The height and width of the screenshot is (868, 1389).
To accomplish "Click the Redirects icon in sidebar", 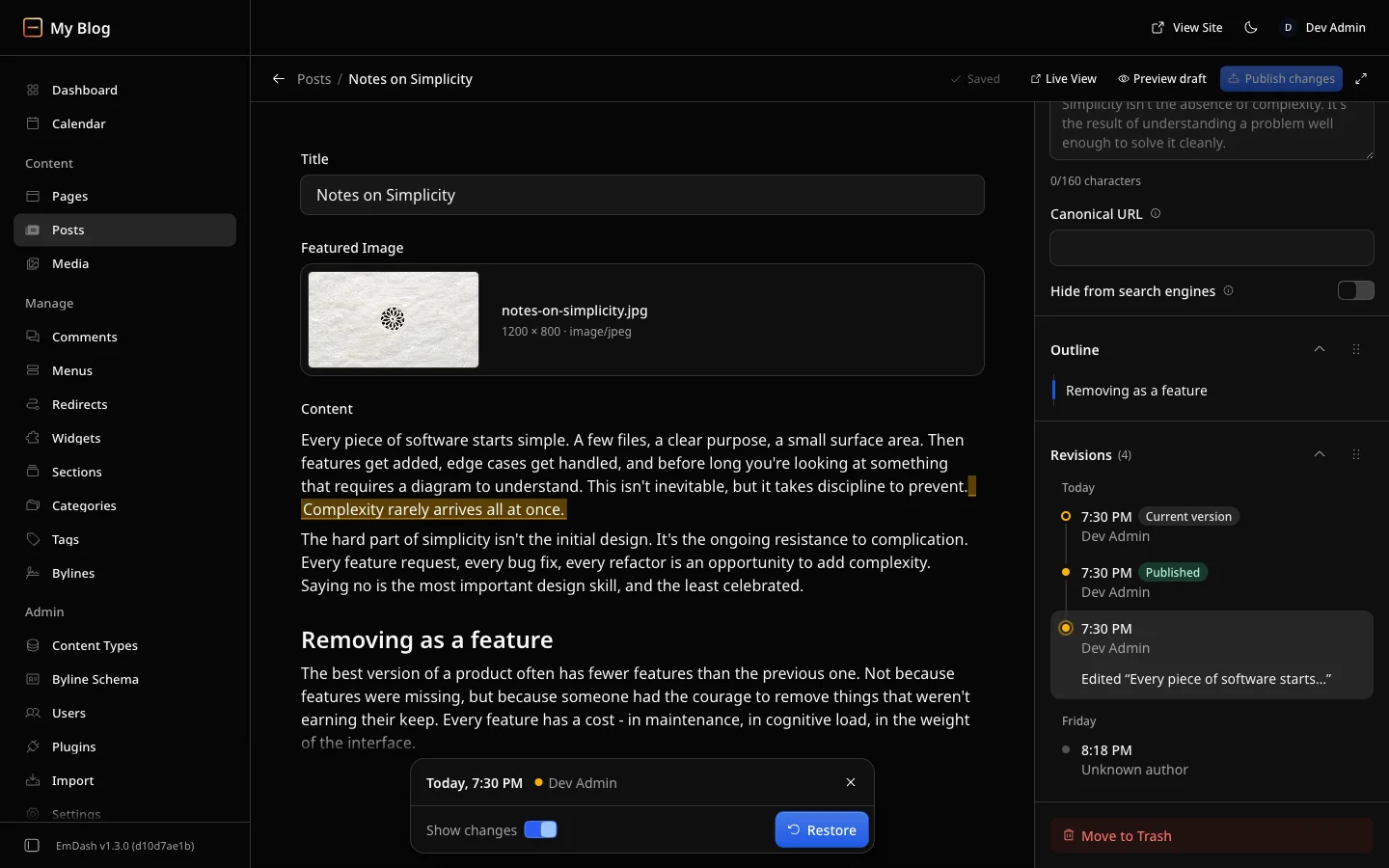I will [33, 404].
